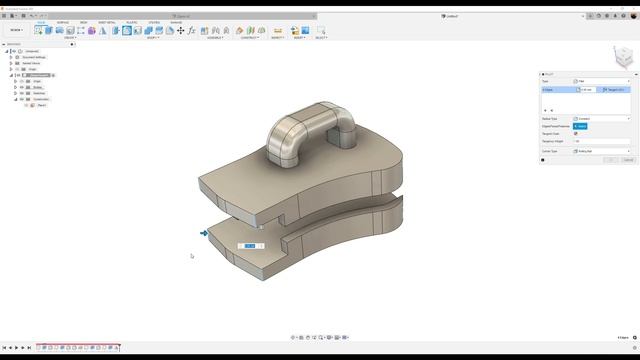Toggle visibility of Sketches folder
Screen dimensions: 640x360
point(22,93)
